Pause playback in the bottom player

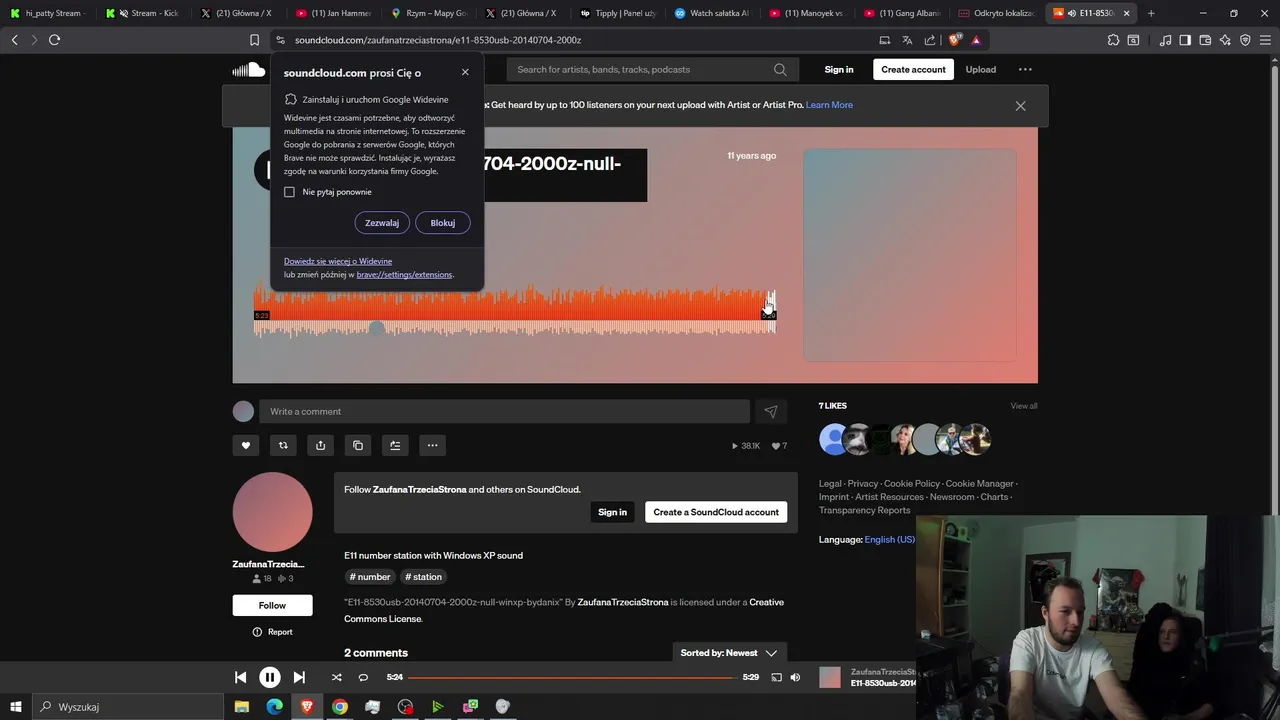click(270, 677)
